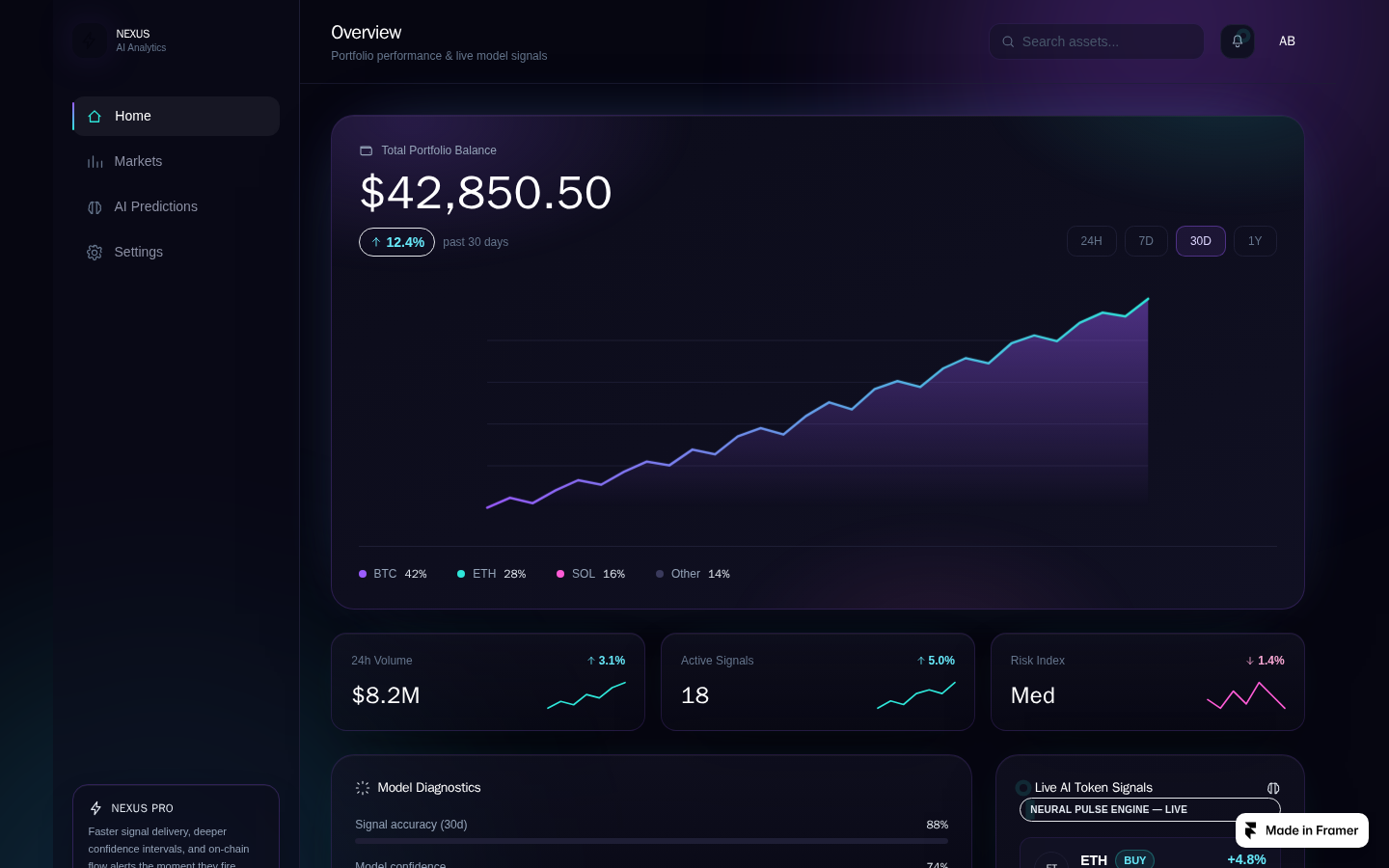1389x868 pixels.
Task: Click the up arrow next to 5.0%
Action: [921, 661]
